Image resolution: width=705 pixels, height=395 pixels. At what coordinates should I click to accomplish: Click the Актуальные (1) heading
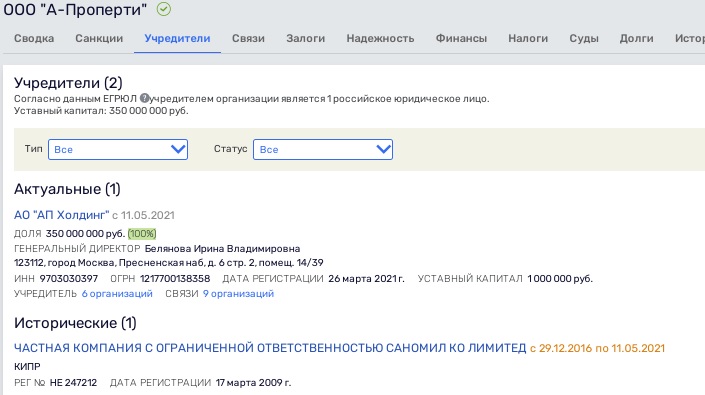coord(67,189)
